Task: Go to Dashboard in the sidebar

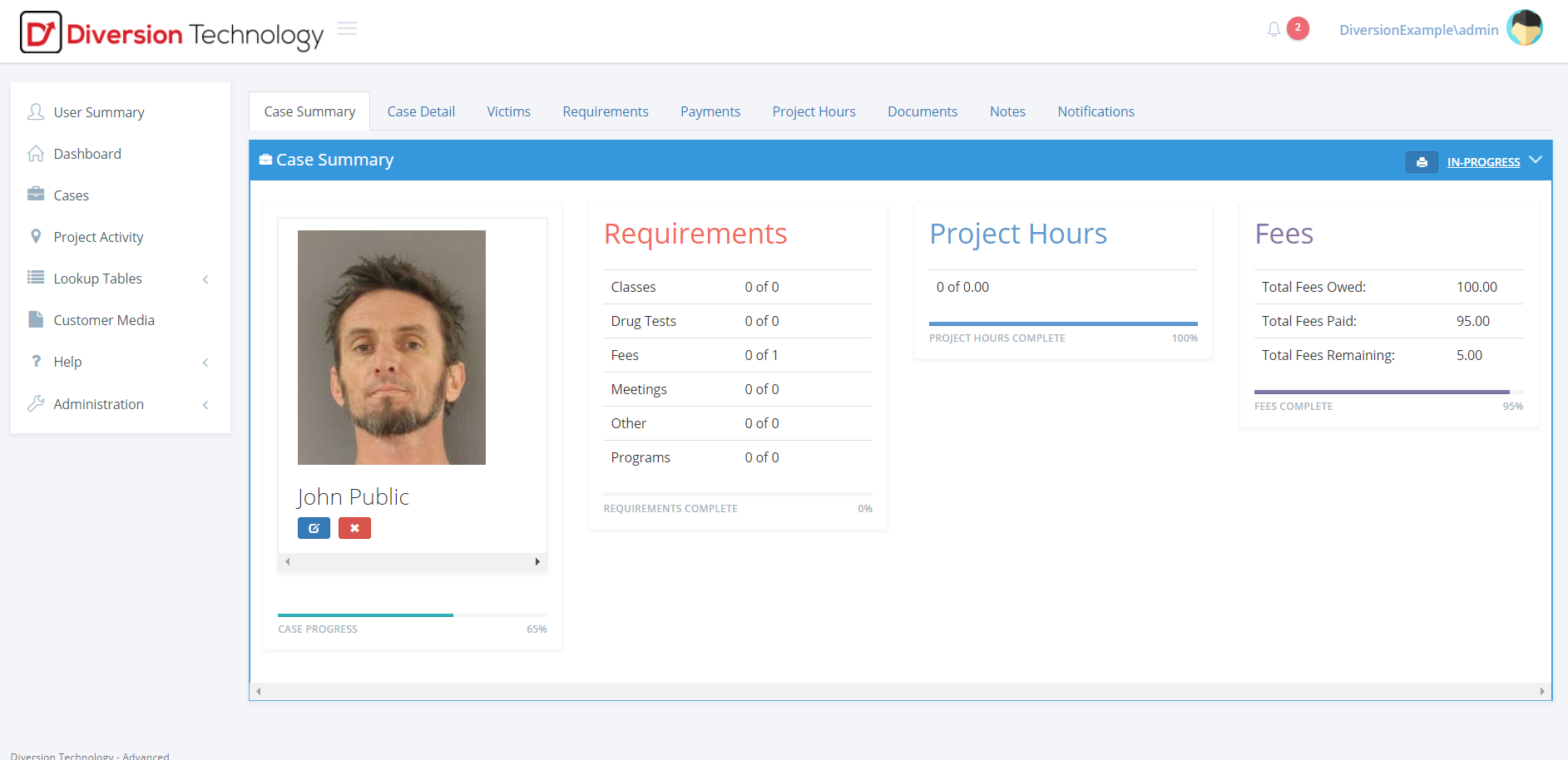Action: coord(87,154)
